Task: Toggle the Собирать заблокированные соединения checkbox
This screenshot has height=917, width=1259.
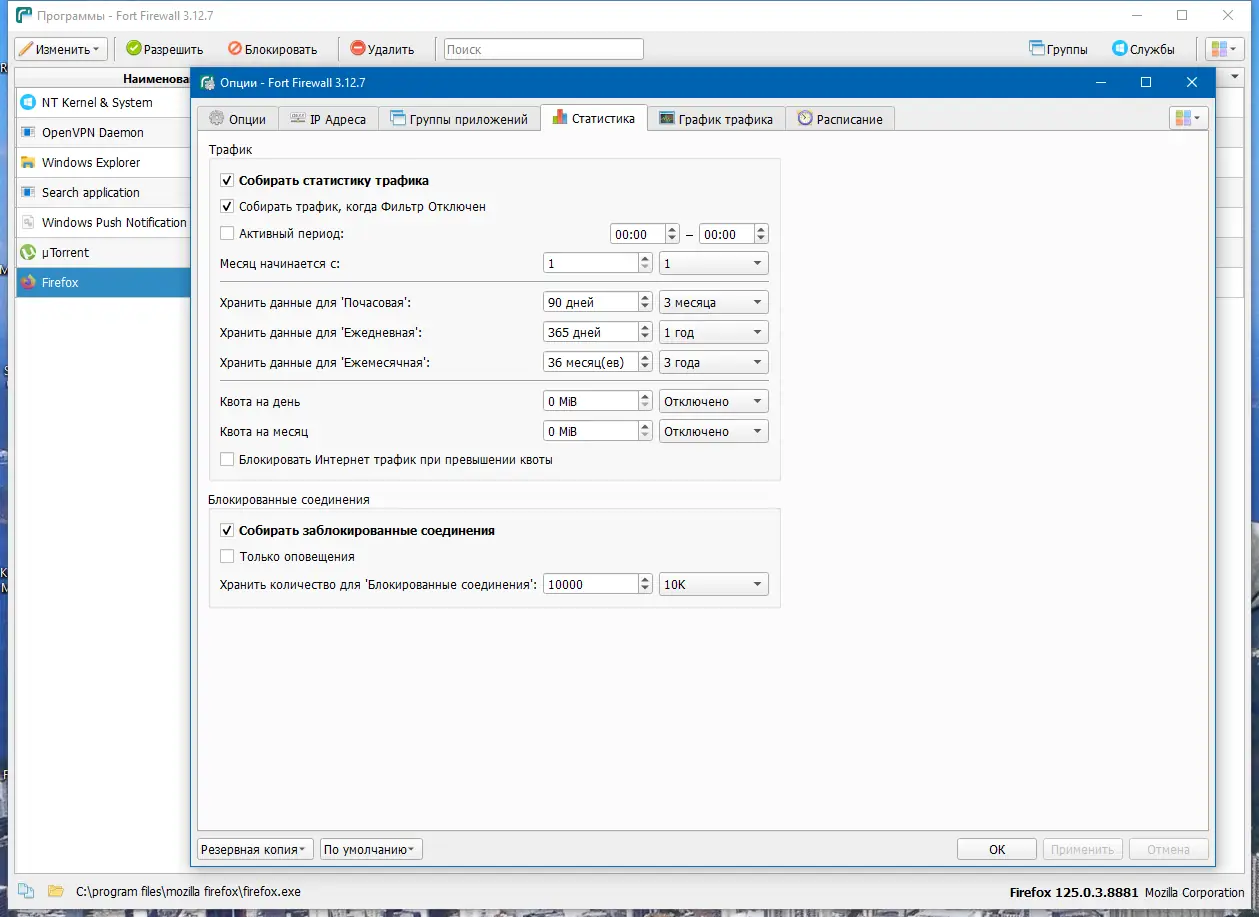Action: [x=227, y=530]
